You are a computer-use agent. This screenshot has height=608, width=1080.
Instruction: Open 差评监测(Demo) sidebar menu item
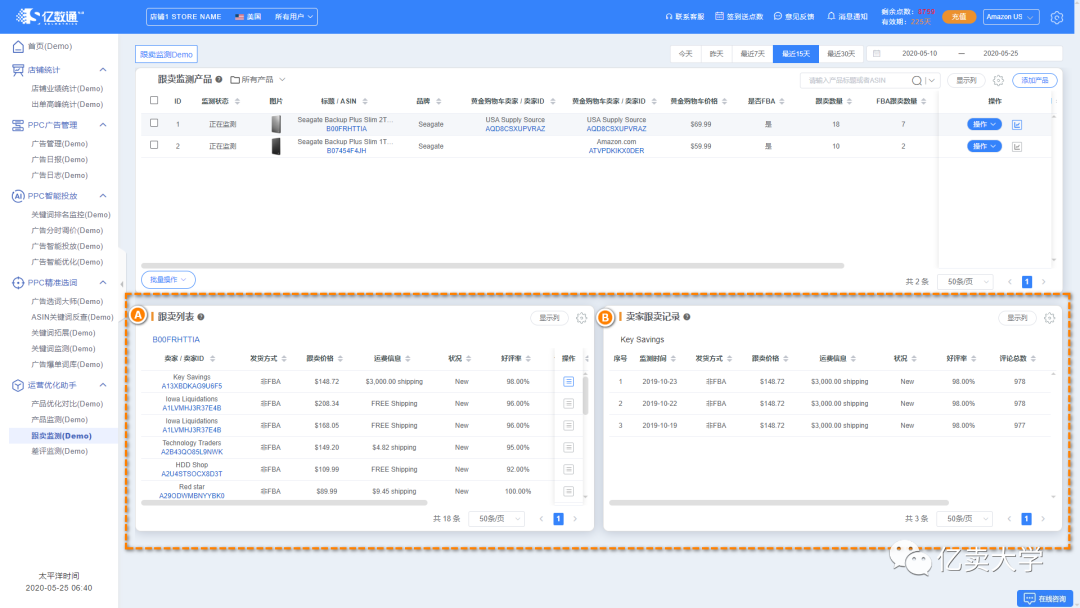pos(59,452)
